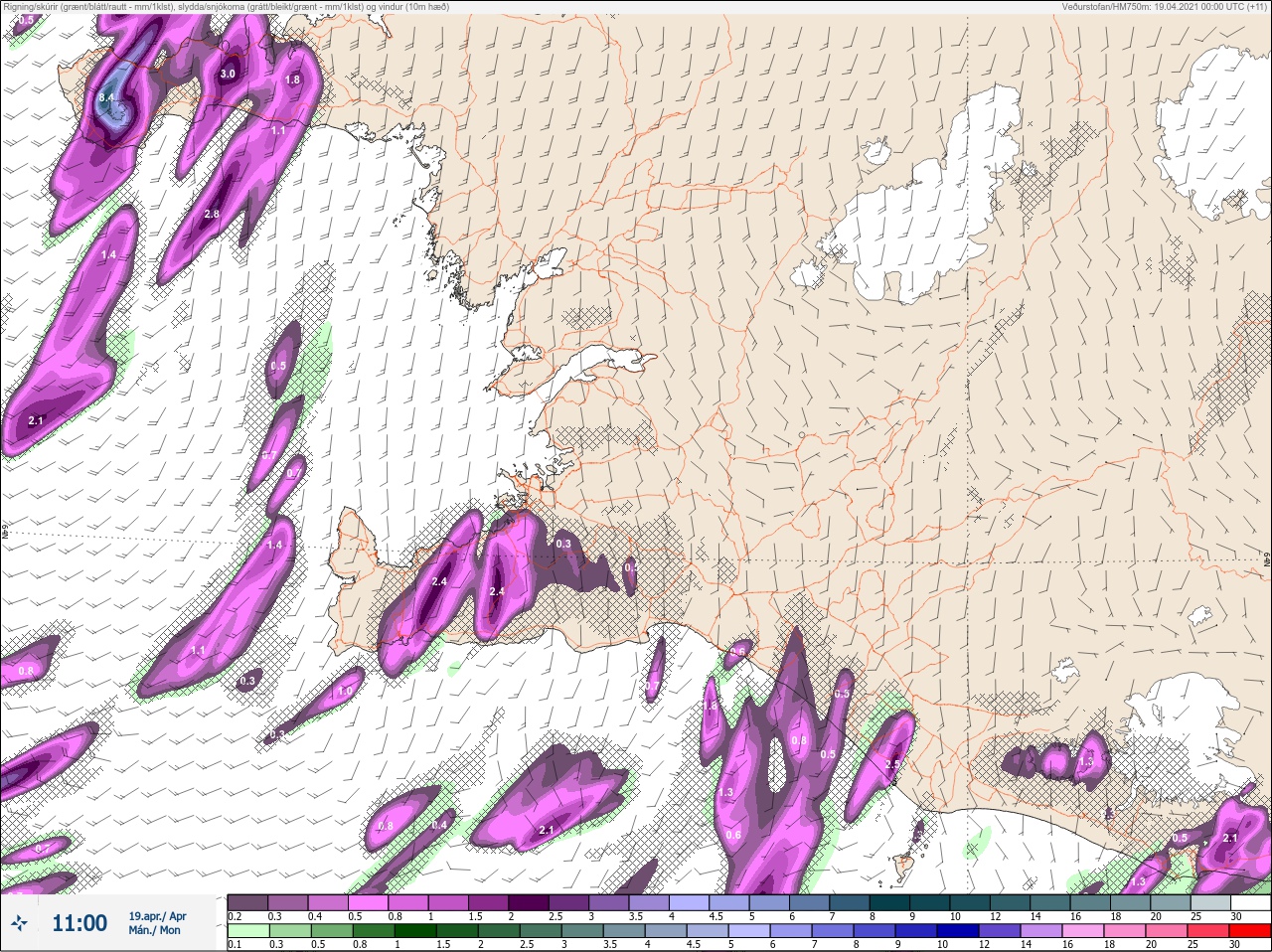
Task: Click the darkest purple upper legend swatch between 2 and 2.5
Action: point(529,902)
